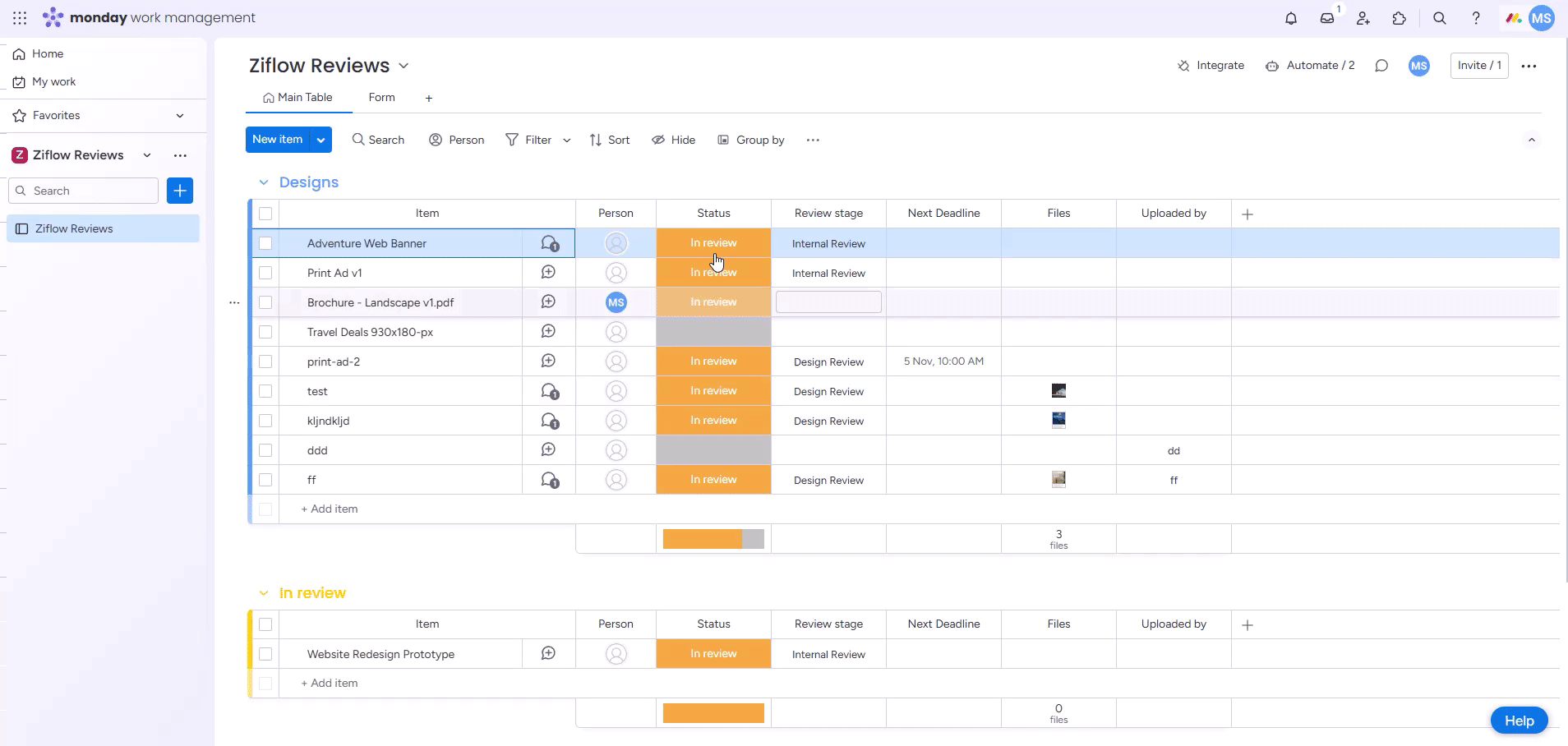
Task: Expand the Favorites section
Action: pos(180,116)
